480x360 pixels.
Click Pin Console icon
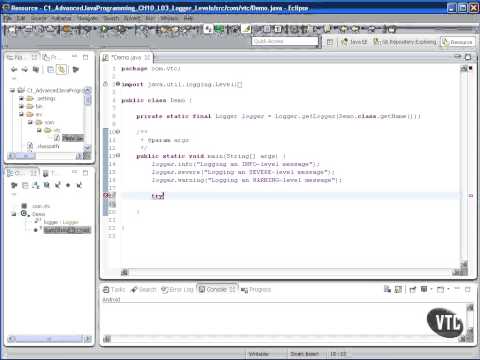click(x=413, y=289)
